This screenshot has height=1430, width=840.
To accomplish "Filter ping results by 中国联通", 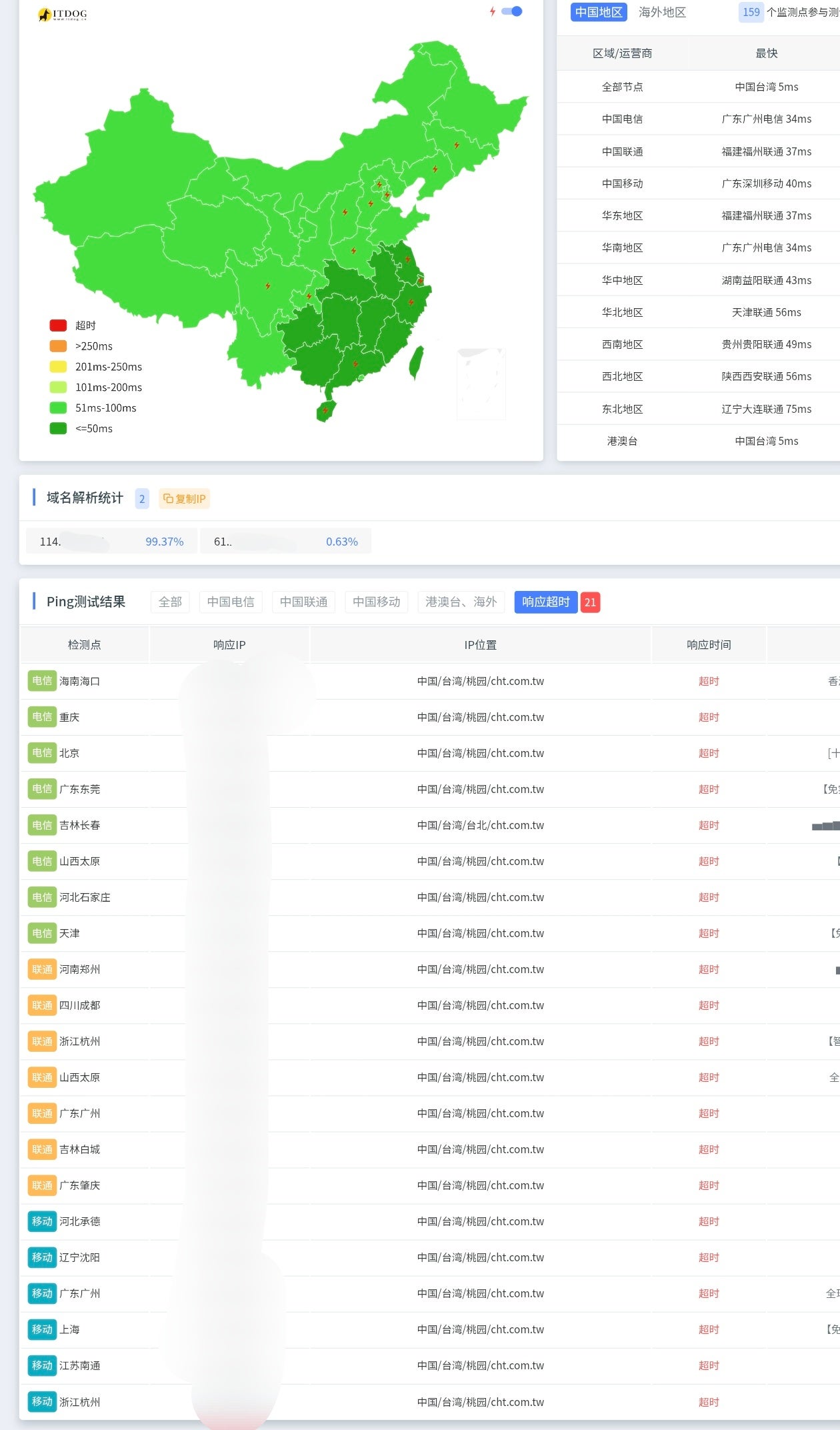I will pos(303,602).
